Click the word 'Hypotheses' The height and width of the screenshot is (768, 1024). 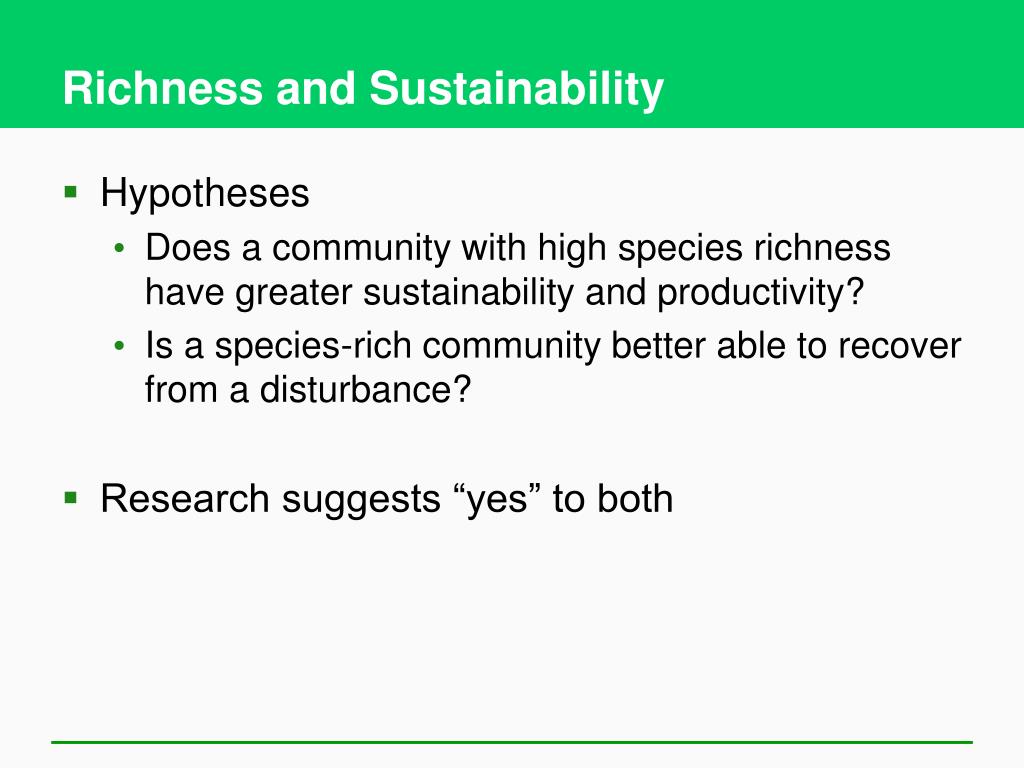[204, 193]
